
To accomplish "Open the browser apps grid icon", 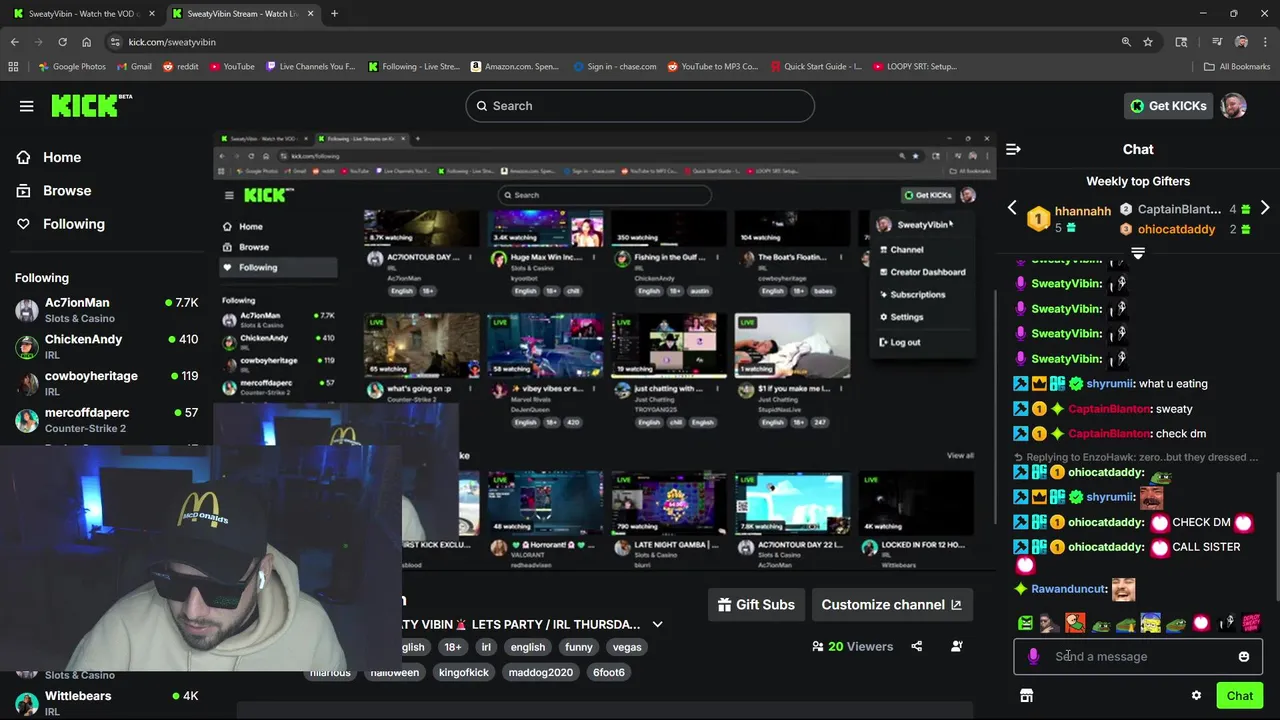I will coord(13,67).
